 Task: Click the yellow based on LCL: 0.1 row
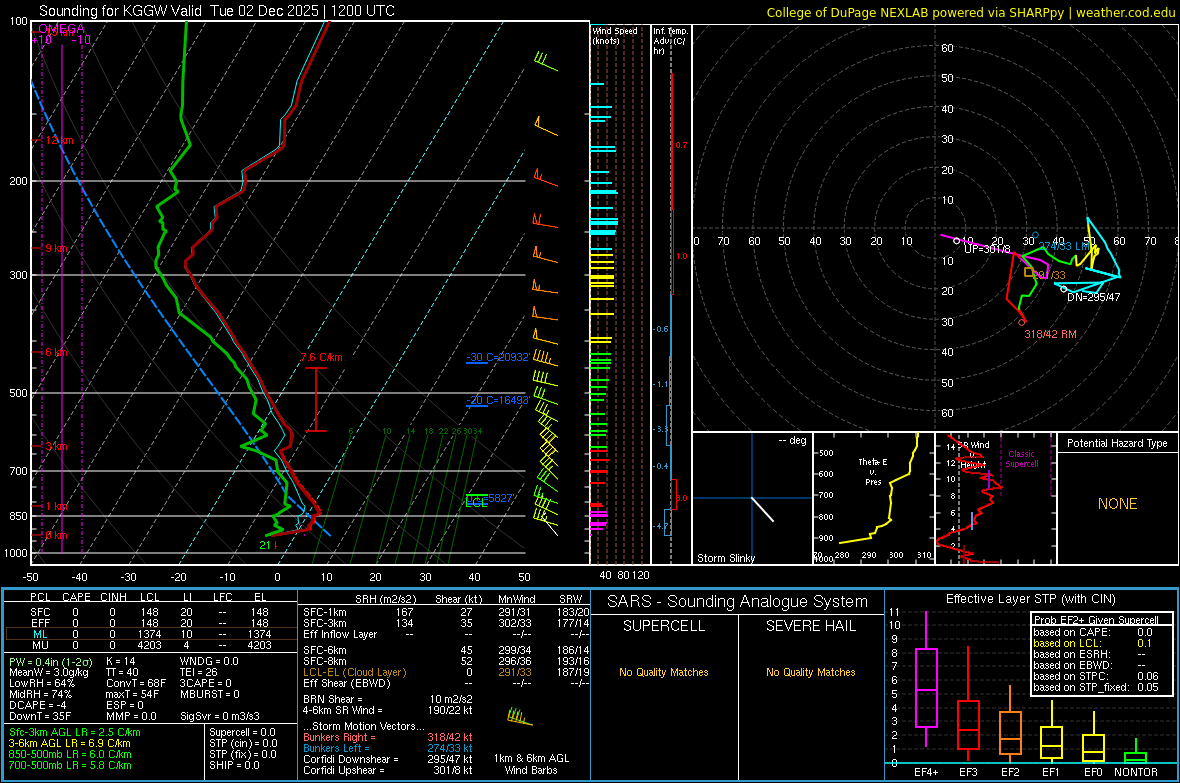click(x=1093, y=643)
